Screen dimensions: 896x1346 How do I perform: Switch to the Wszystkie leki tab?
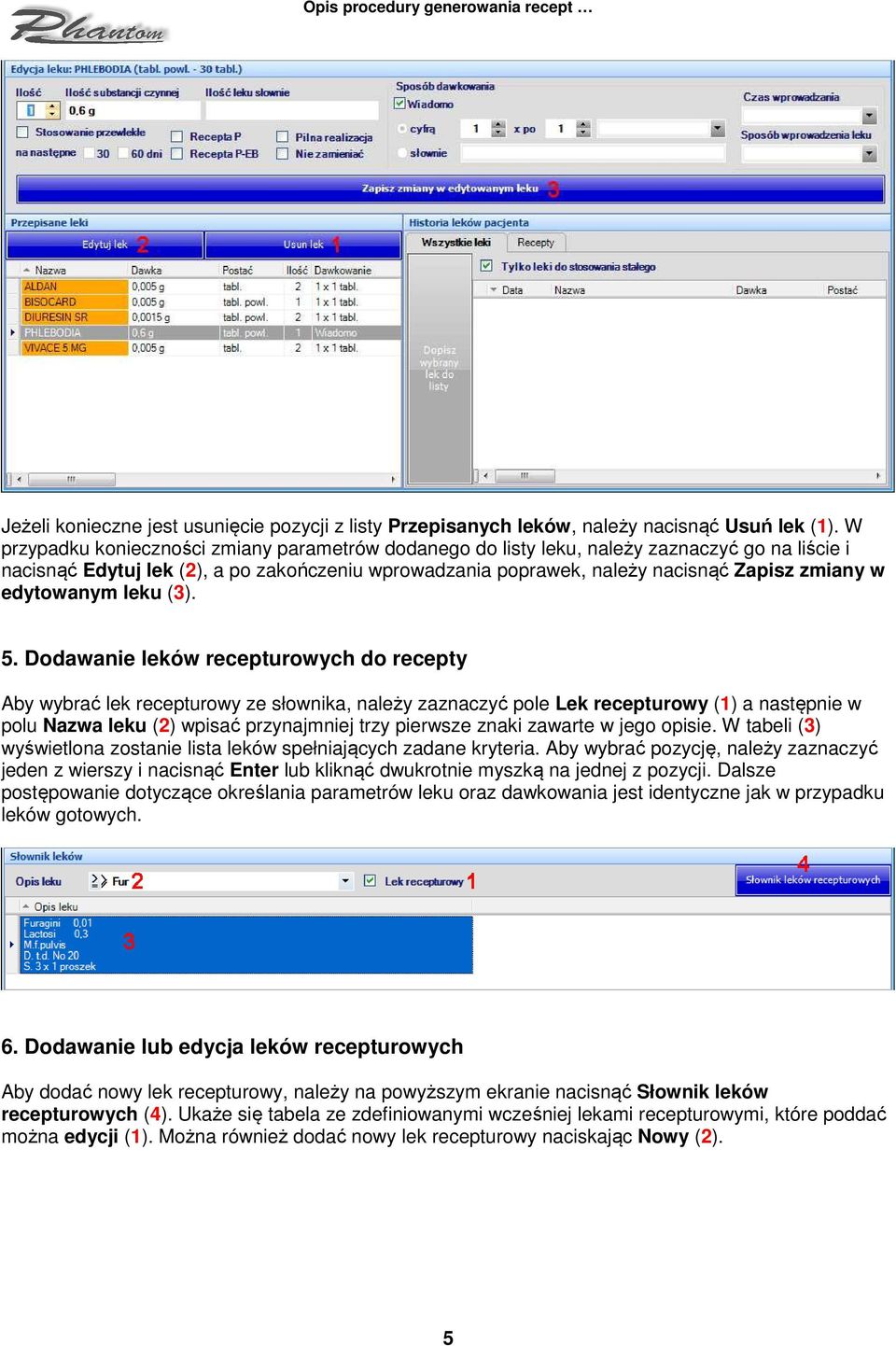(455, 242)
